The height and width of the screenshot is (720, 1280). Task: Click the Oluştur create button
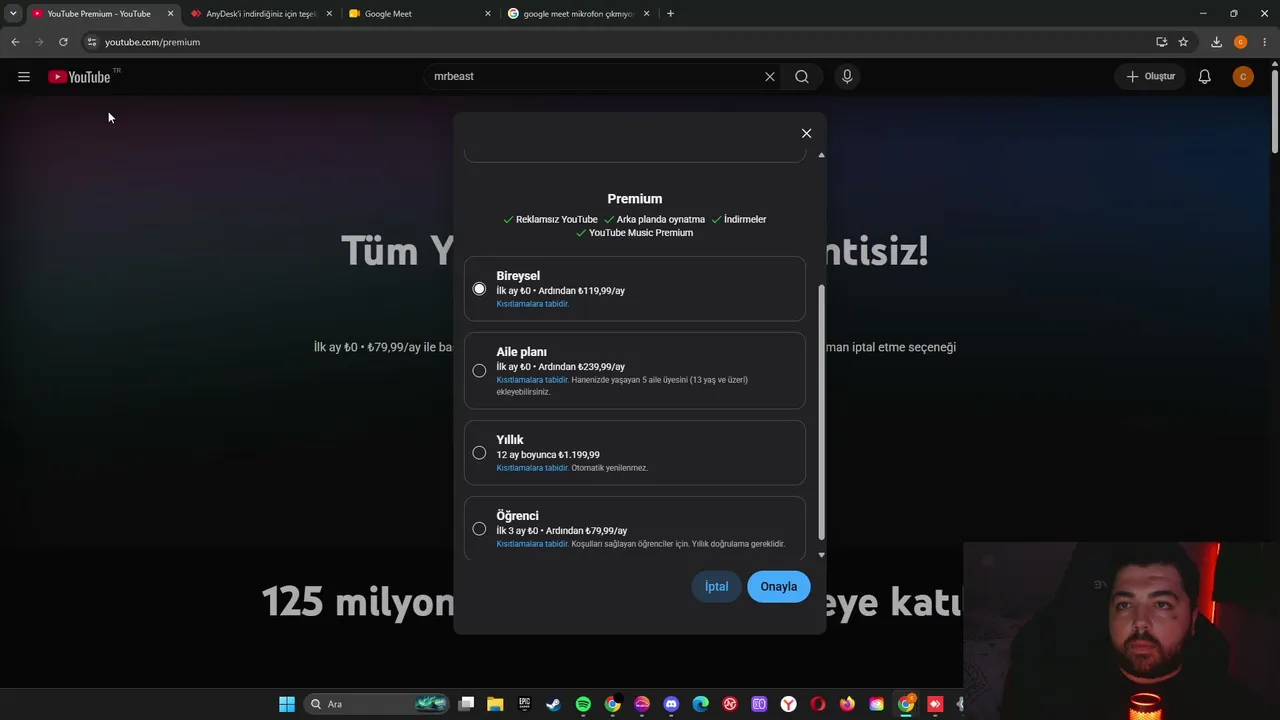1151,77
